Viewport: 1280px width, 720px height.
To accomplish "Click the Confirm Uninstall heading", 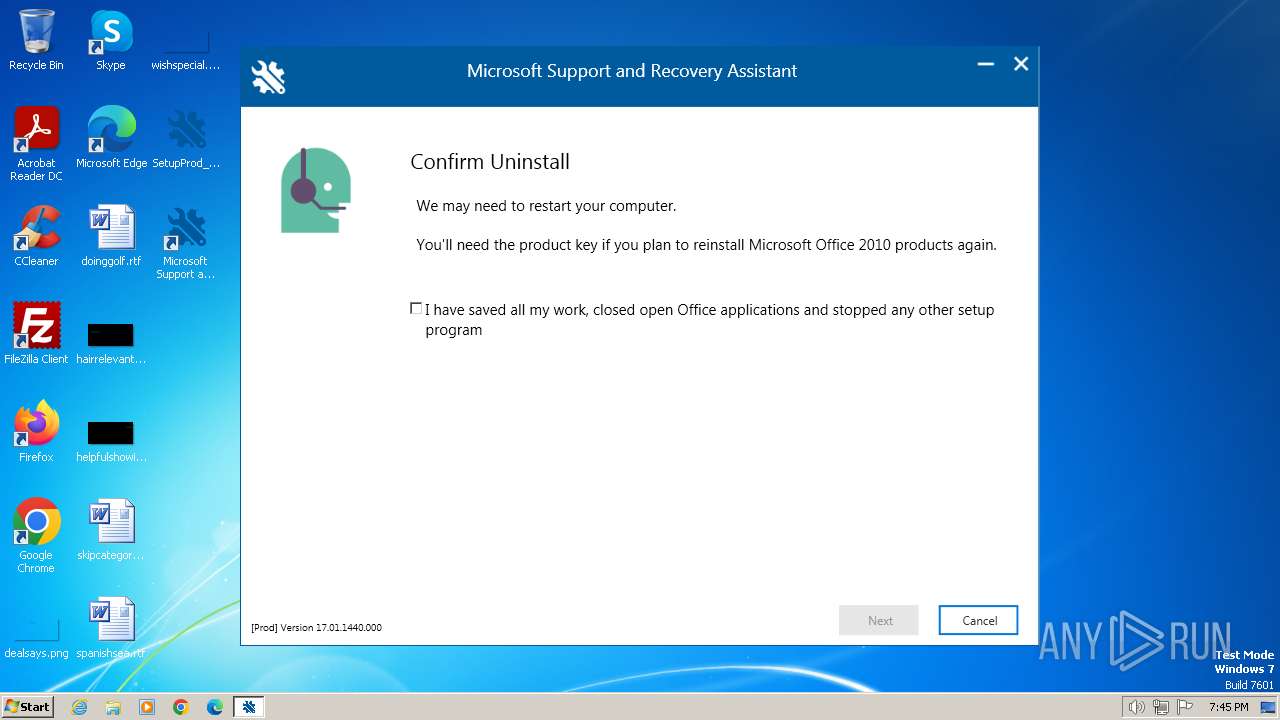I will click(x=490, y=162).
